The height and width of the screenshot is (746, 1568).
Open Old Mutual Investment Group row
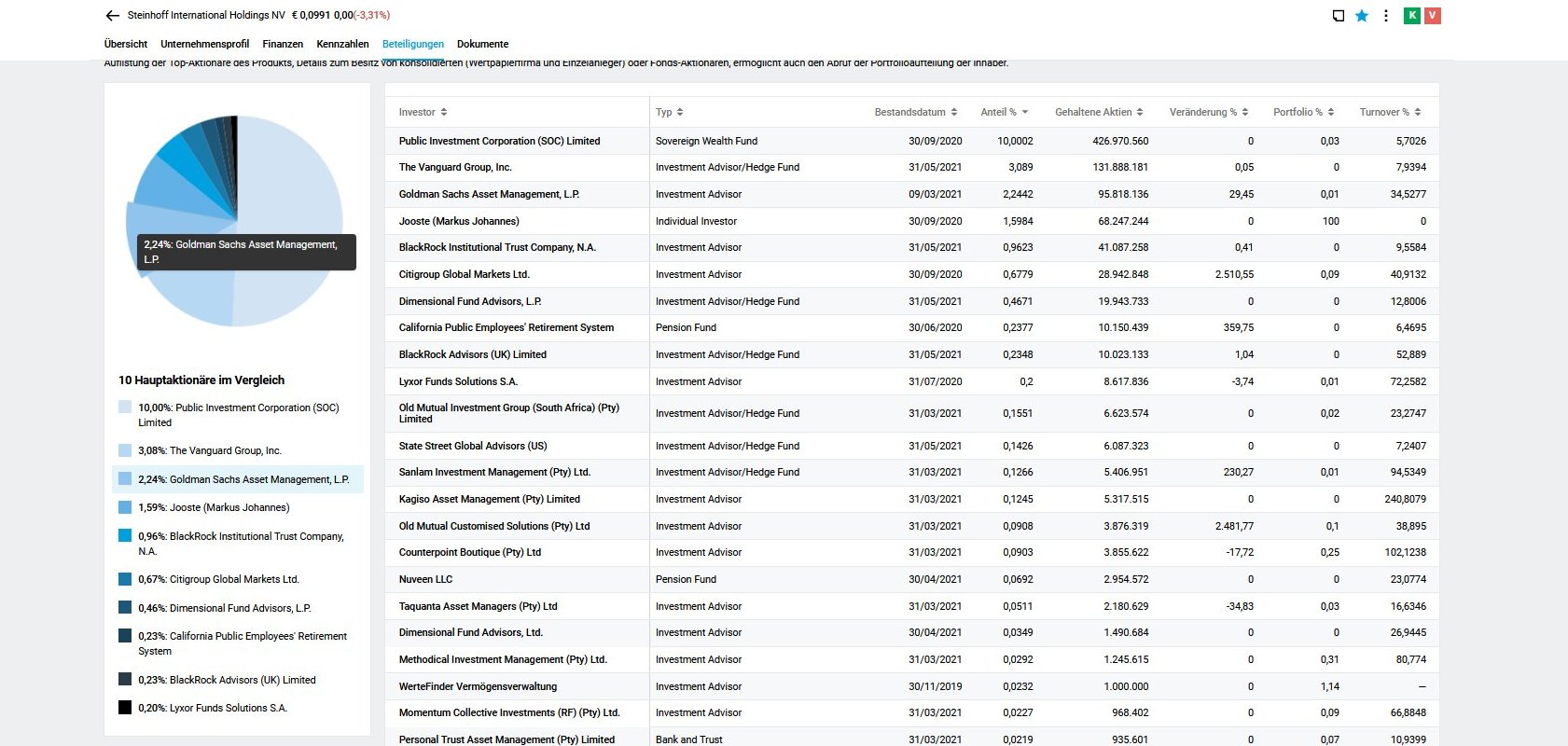911,413
